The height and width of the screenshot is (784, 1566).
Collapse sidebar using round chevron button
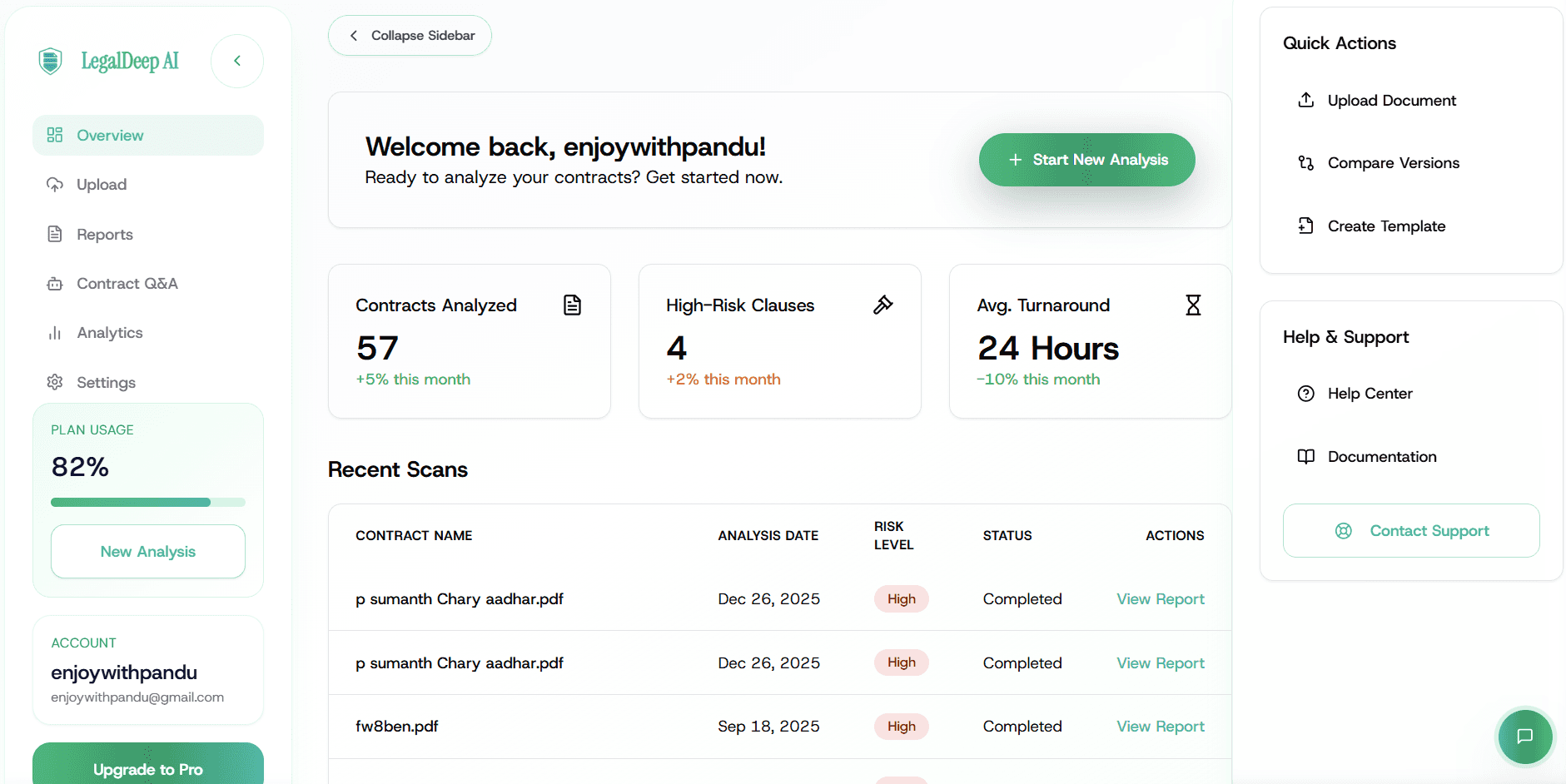point(237,61)
